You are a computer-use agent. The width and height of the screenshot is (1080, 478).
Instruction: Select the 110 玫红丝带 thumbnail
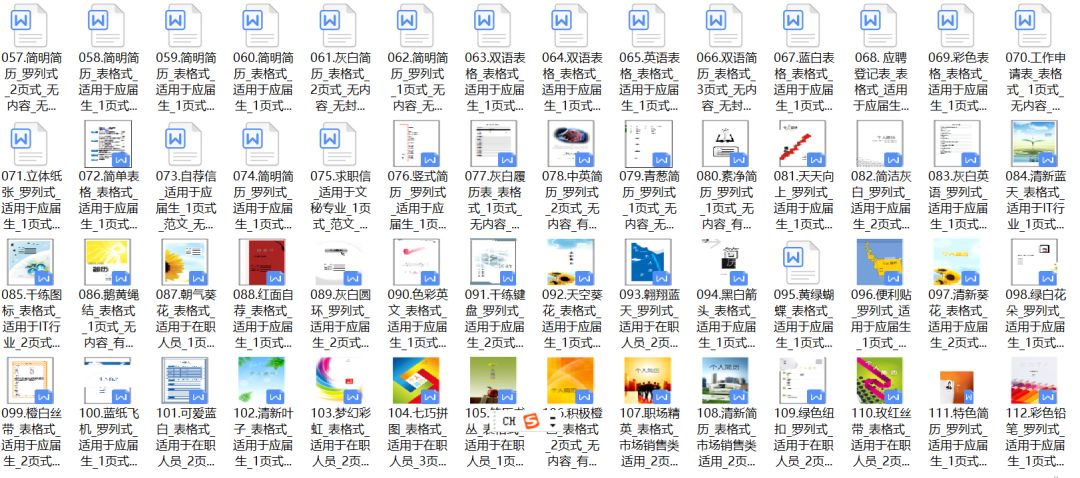click(880, 380)
